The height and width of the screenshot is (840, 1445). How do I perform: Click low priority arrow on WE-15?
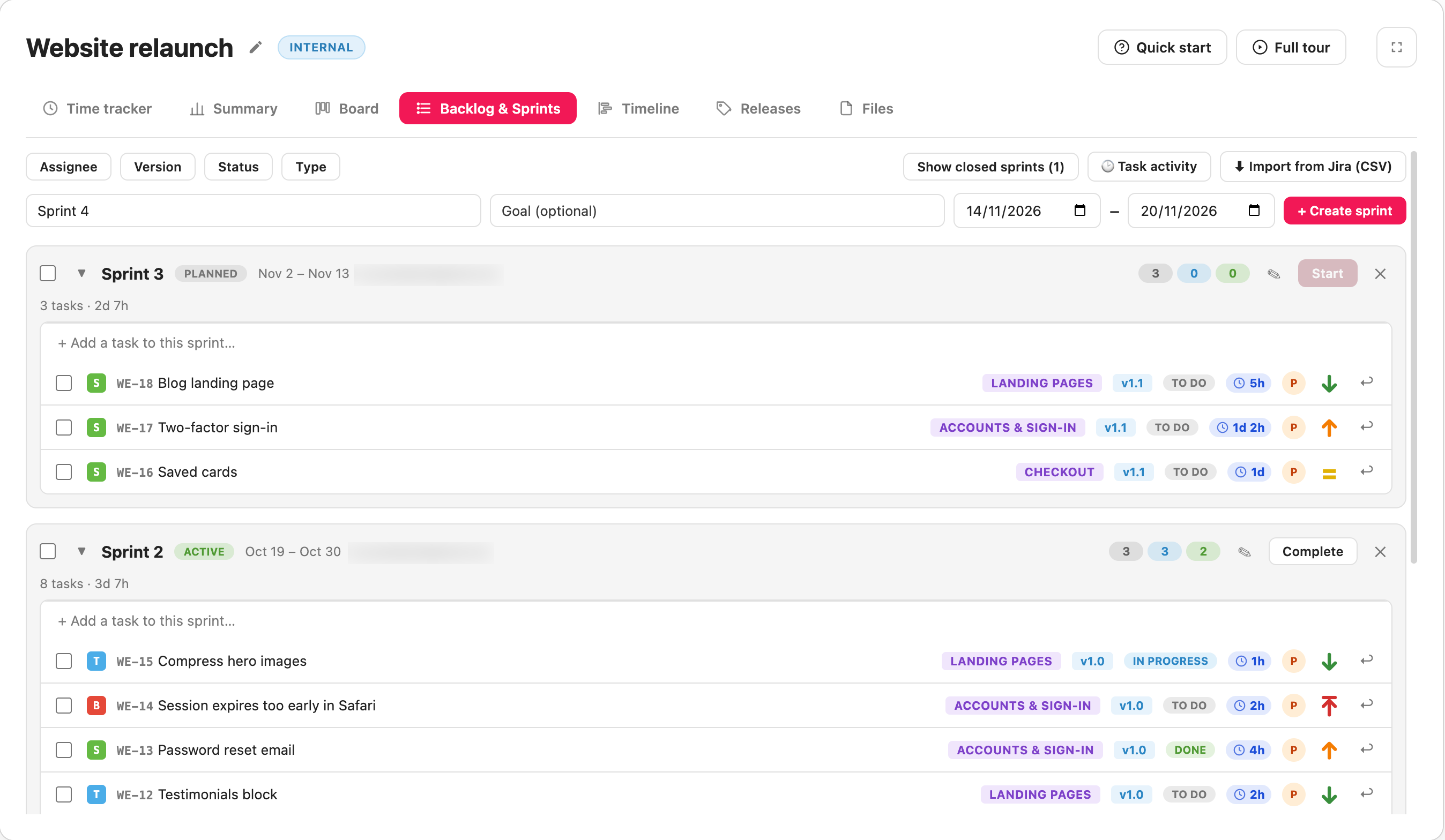click(1329, 661)
